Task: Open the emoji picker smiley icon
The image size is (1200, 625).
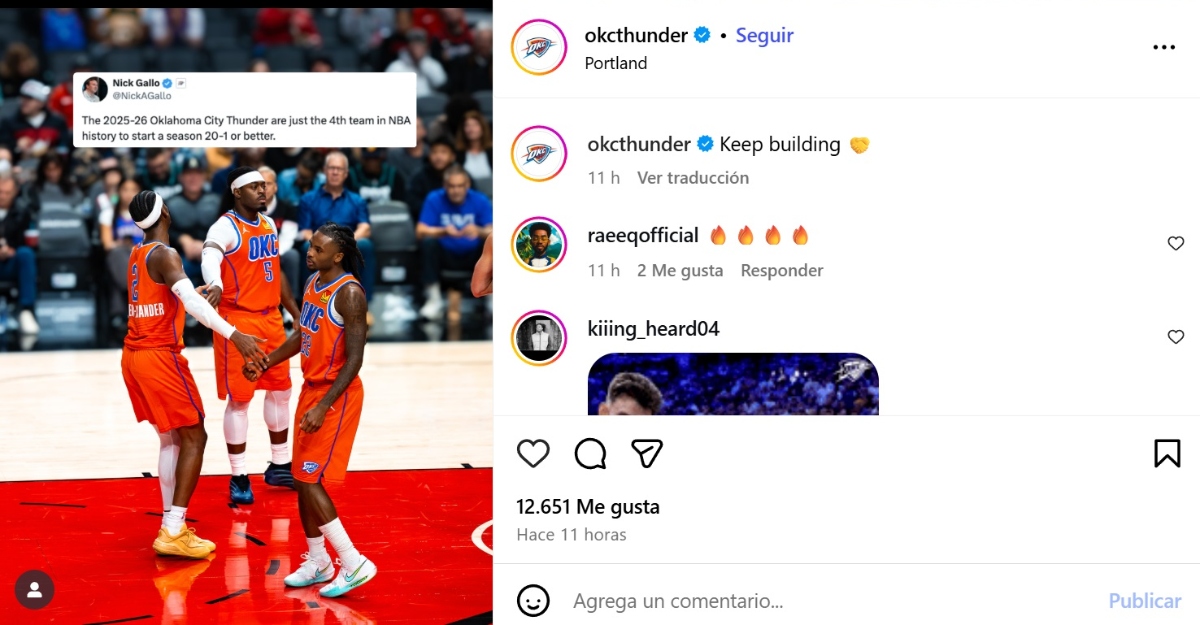Action: 533,601
